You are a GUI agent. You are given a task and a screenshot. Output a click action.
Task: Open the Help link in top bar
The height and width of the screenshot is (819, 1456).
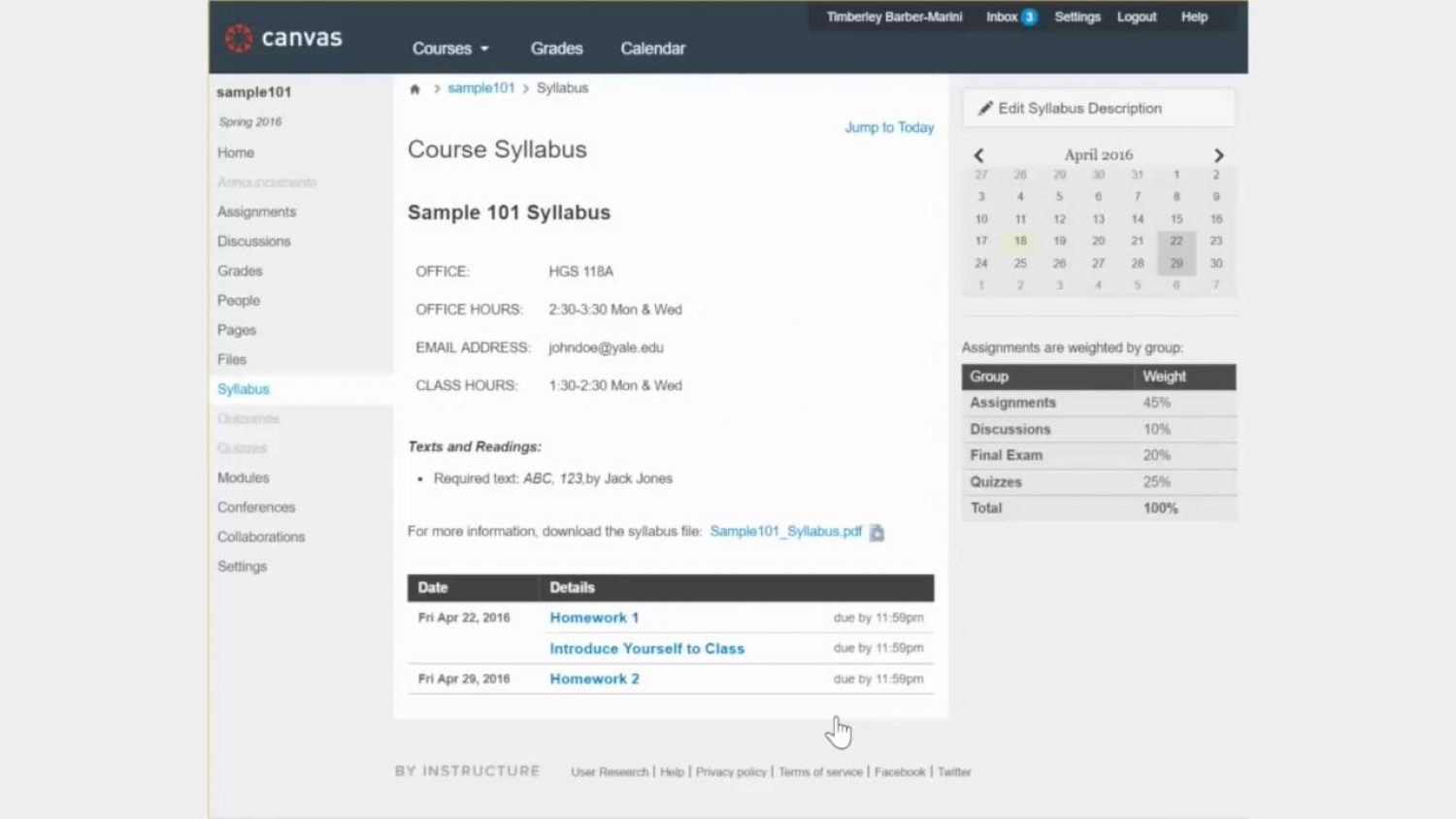[x=1194, y=16]
